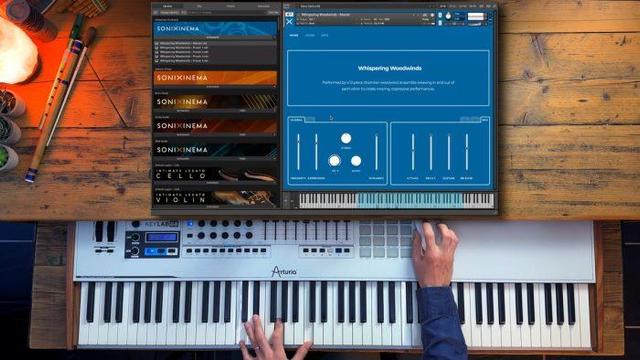
Task: Click the Kontakt virtual keyboard's highlighted blue range
Action: tap(409, 200)
